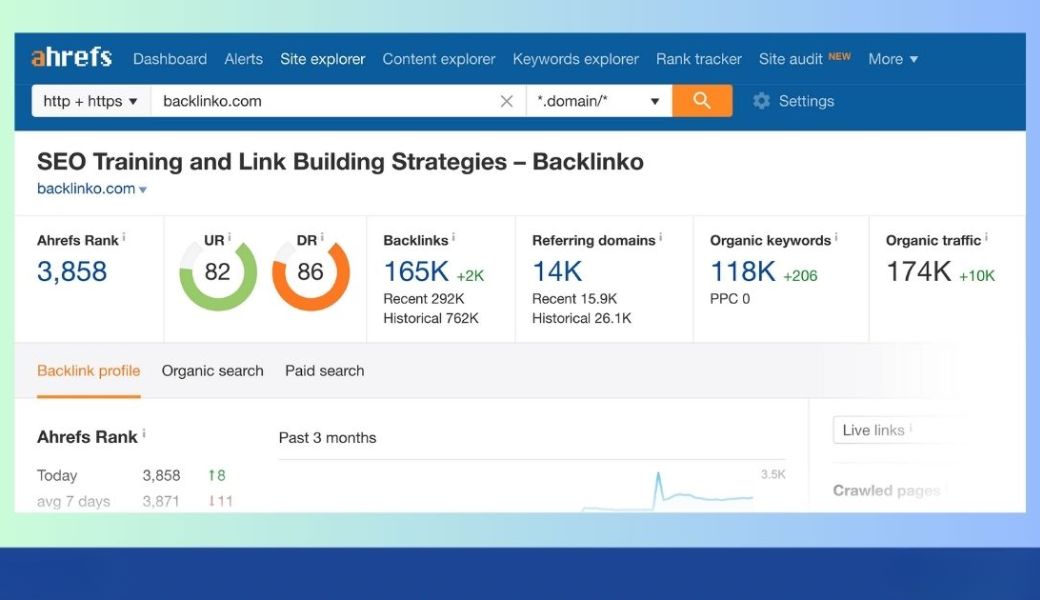Open Keywords explorer

point(576,59)
